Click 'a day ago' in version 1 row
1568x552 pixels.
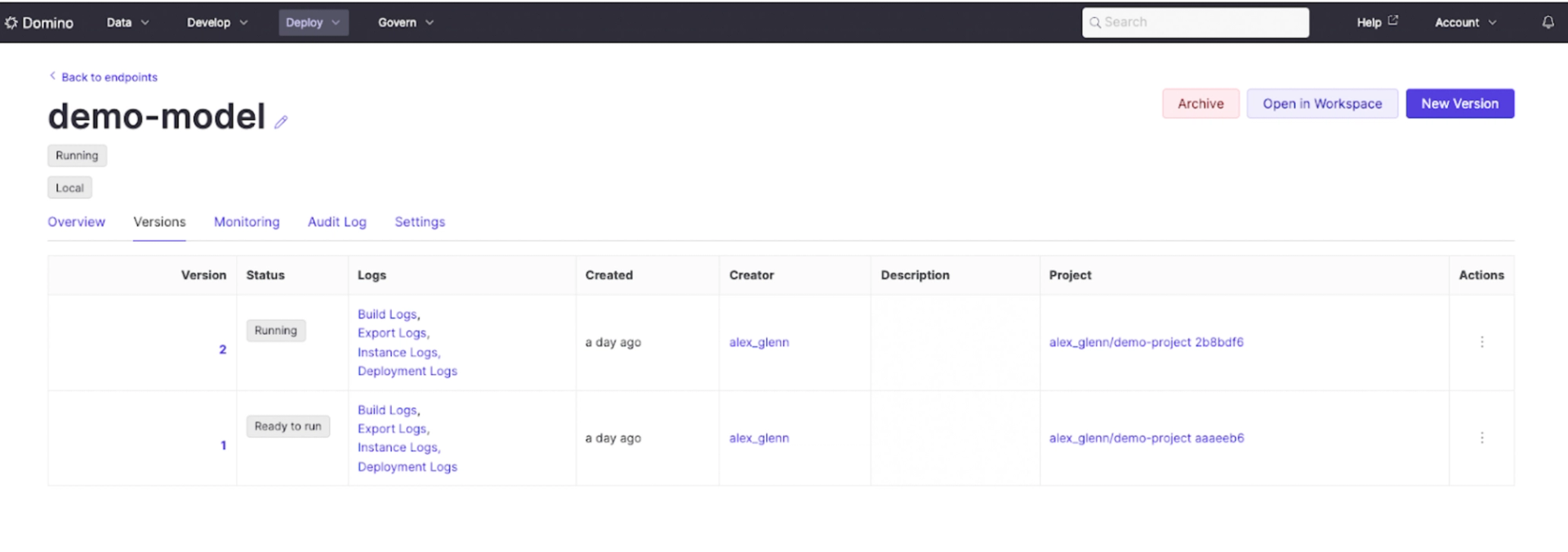[x=612, y=438]
